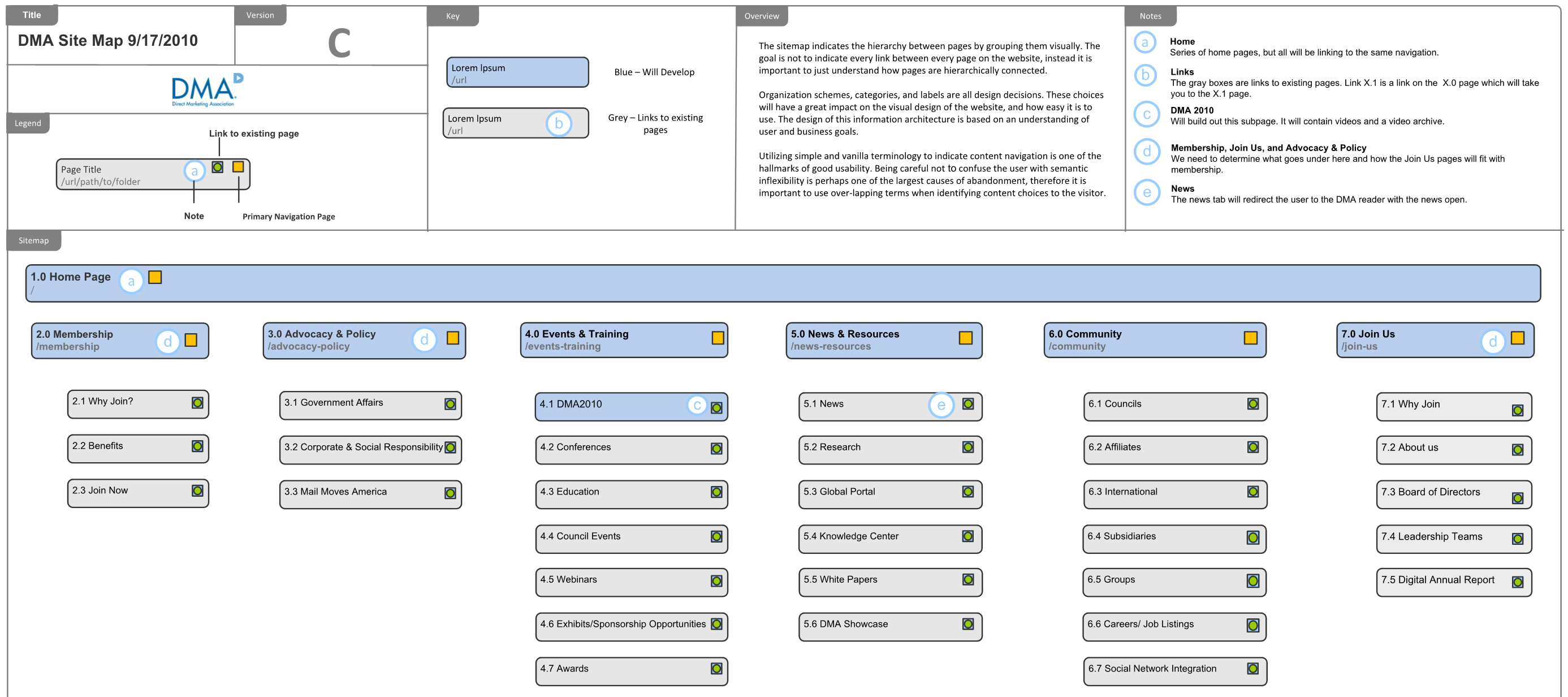Click note circle 'd' on 3.0 Advocacy & Policy

click(424, 339)
